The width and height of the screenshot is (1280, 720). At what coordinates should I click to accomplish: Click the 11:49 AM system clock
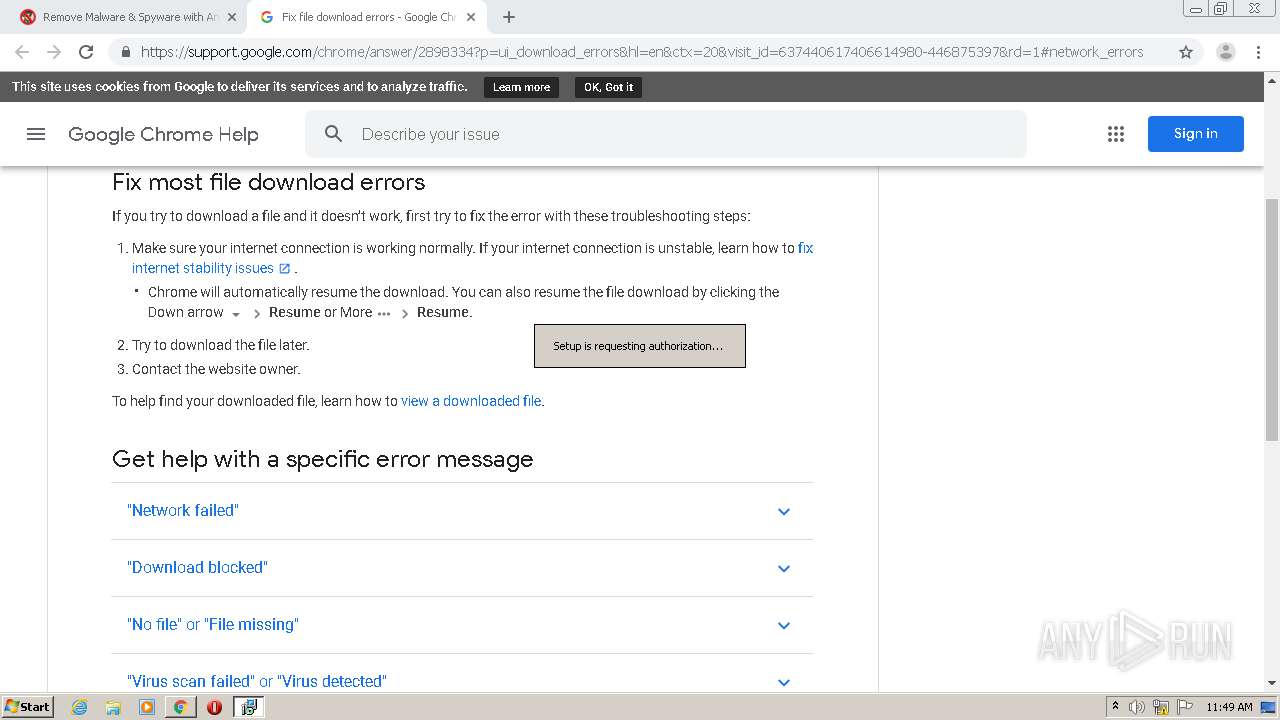(x=1229, y=707)
